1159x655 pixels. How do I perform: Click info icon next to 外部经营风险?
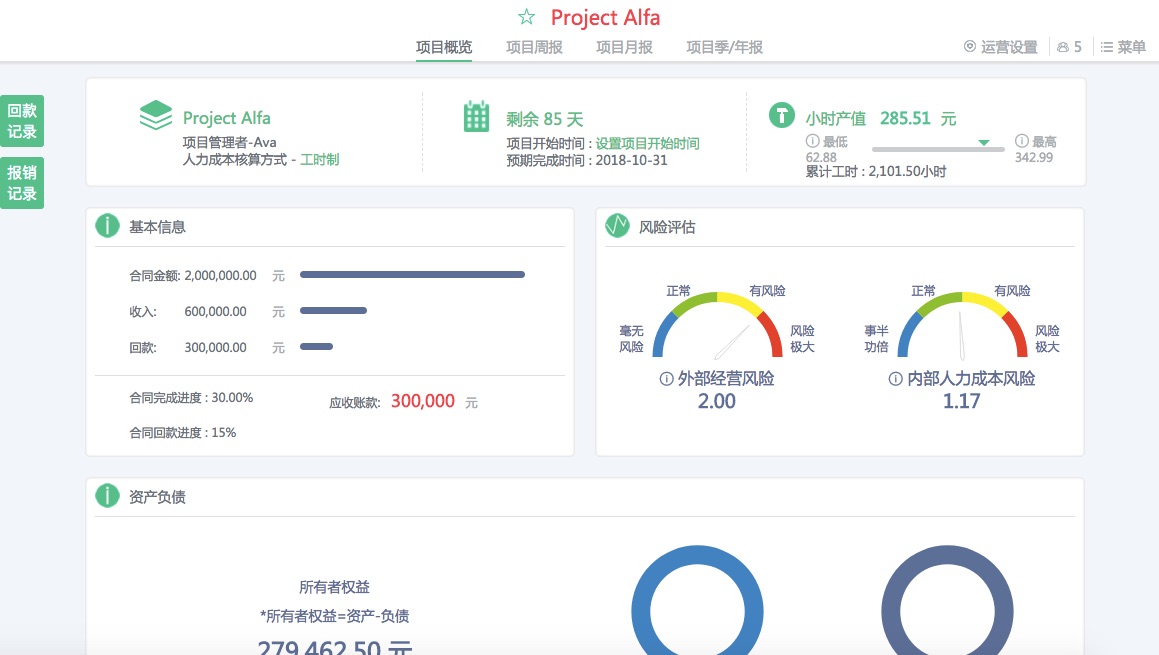tap(666, 380)
